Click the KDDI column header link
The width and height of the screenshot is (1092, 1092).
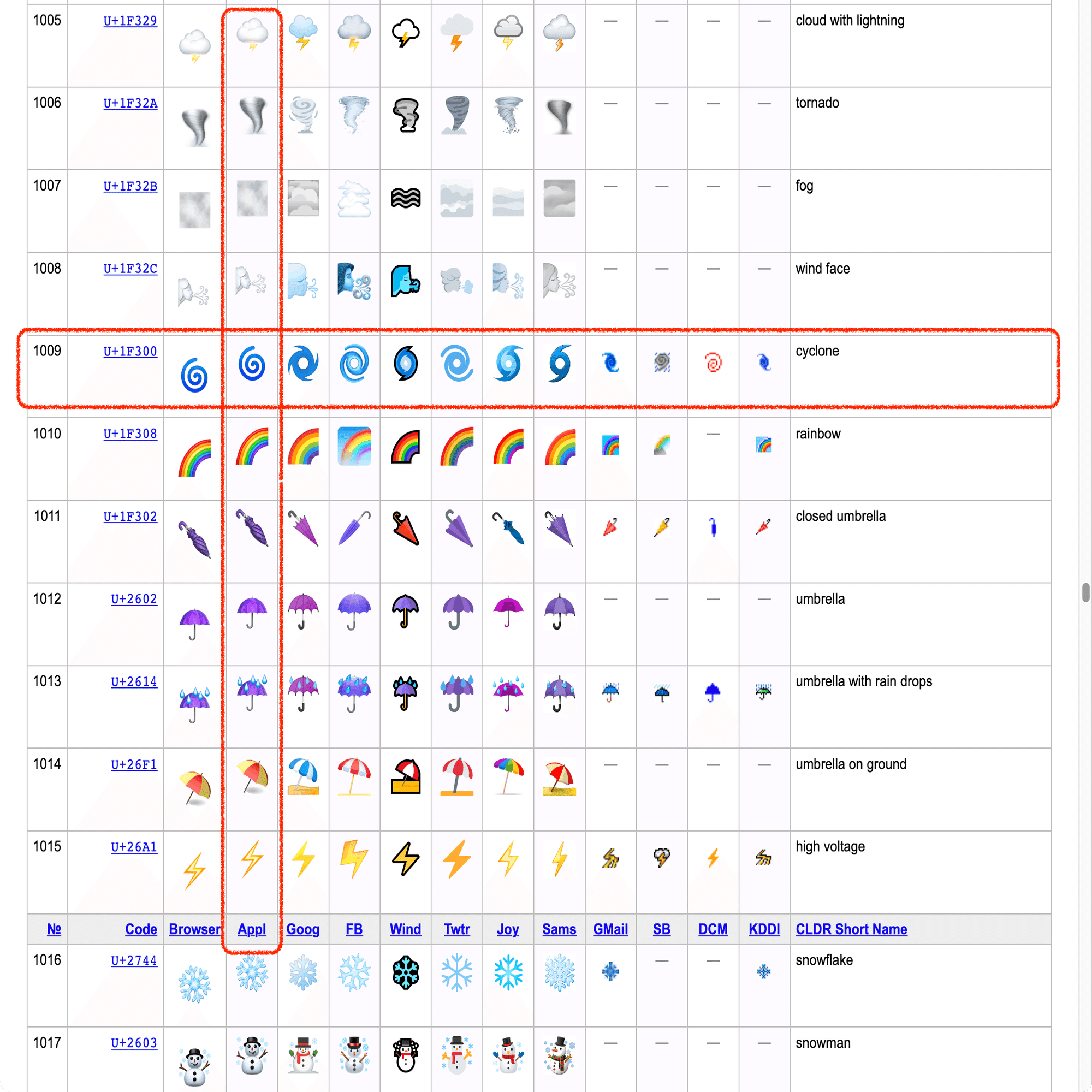(764, 929)
